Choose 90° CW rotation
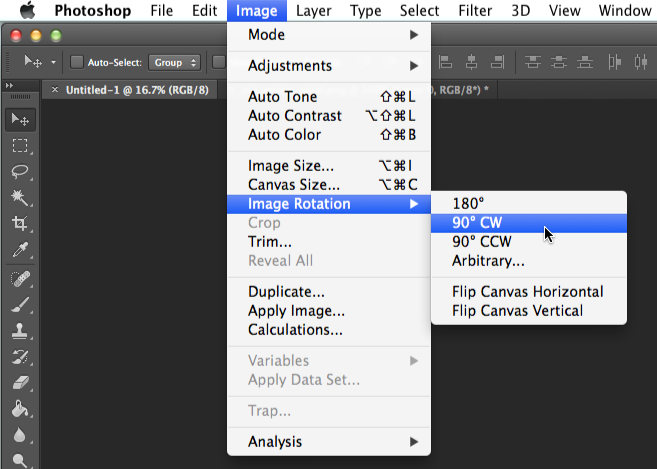 477,223
